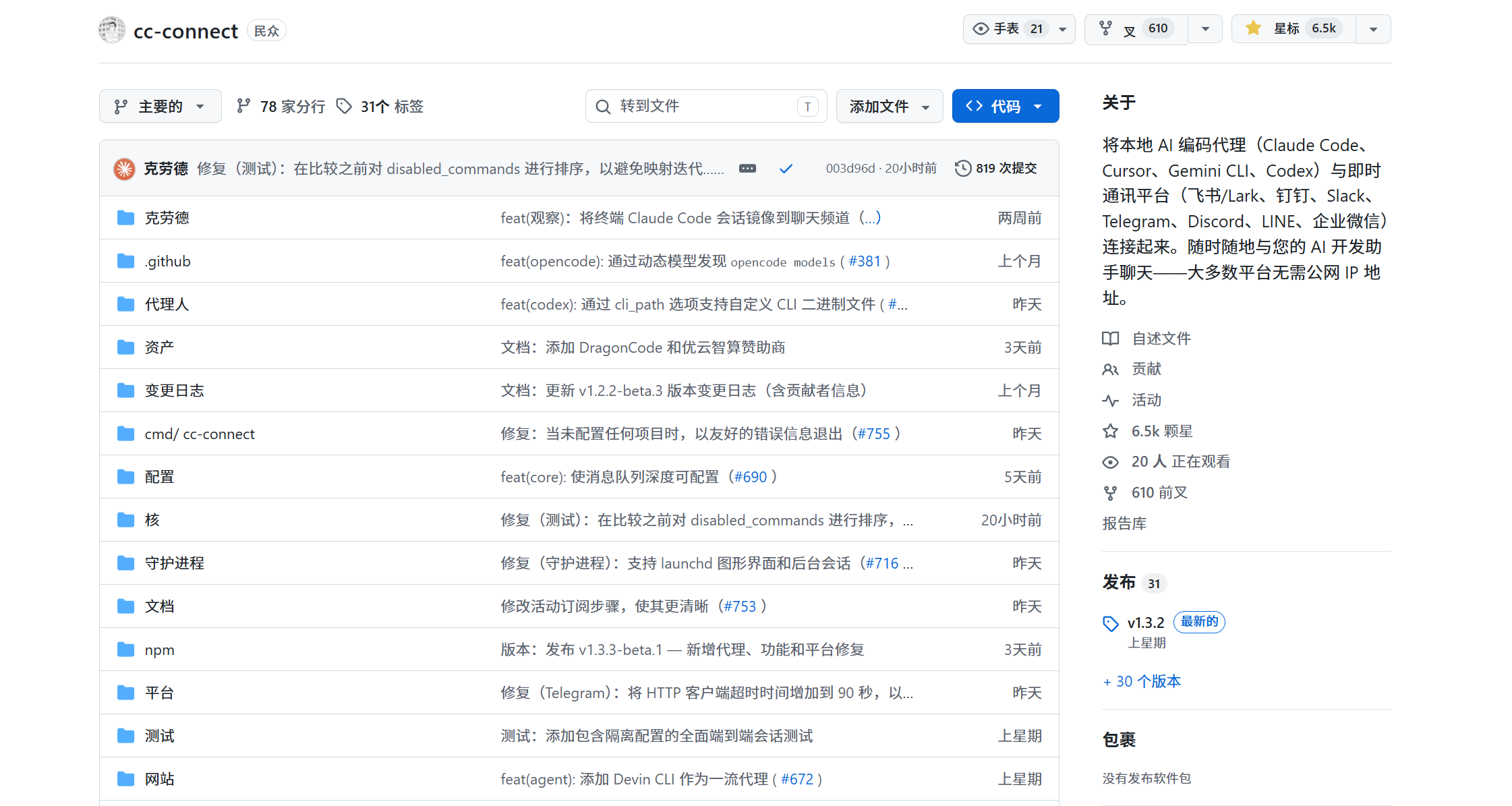Open the #755 pull request link
Image resolution: width=1512 pixels, height=806 pixels.
pyautogui.click(x=873, y=434)
